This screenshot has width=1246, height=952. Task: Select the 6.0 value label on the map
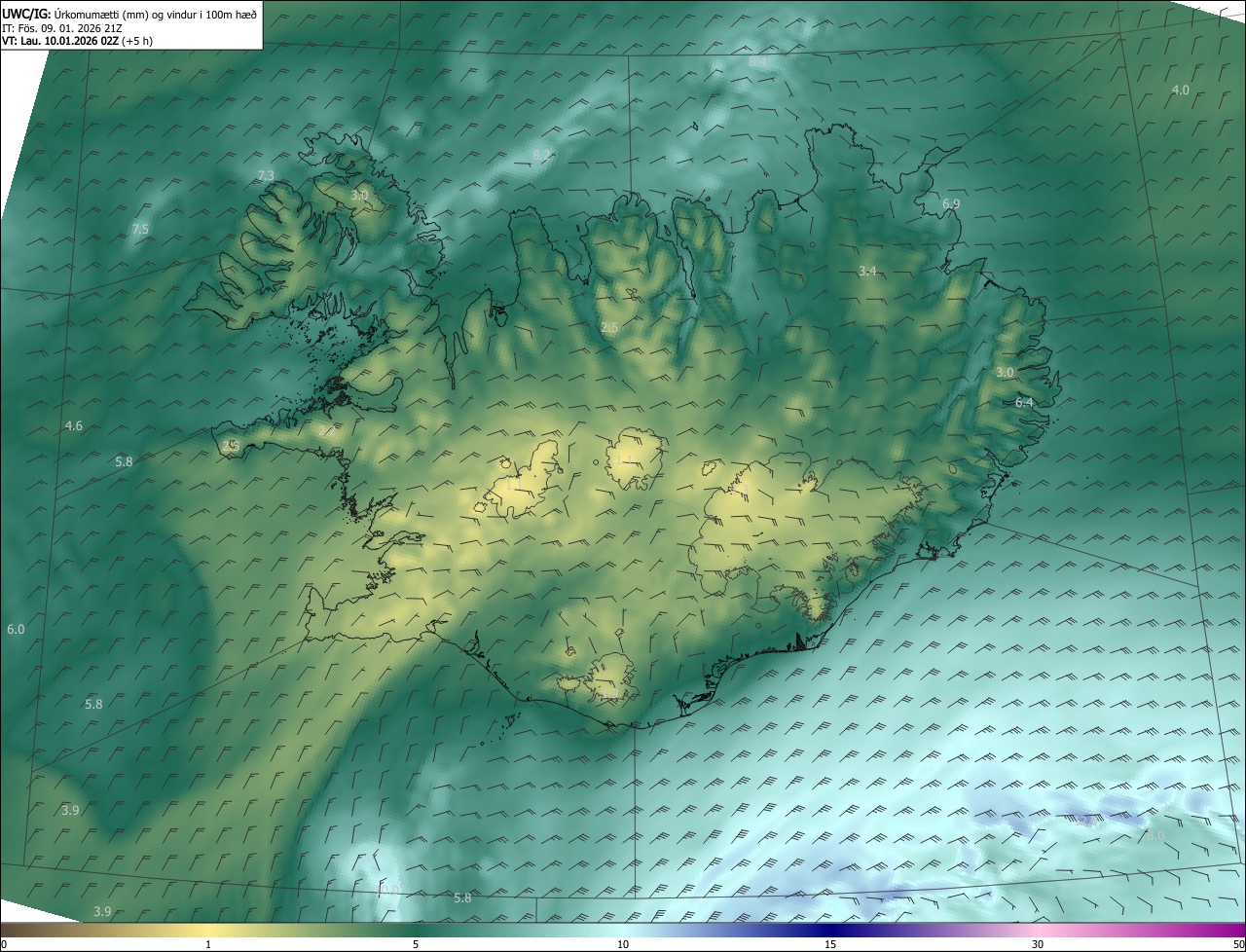(x=16, y=630)
